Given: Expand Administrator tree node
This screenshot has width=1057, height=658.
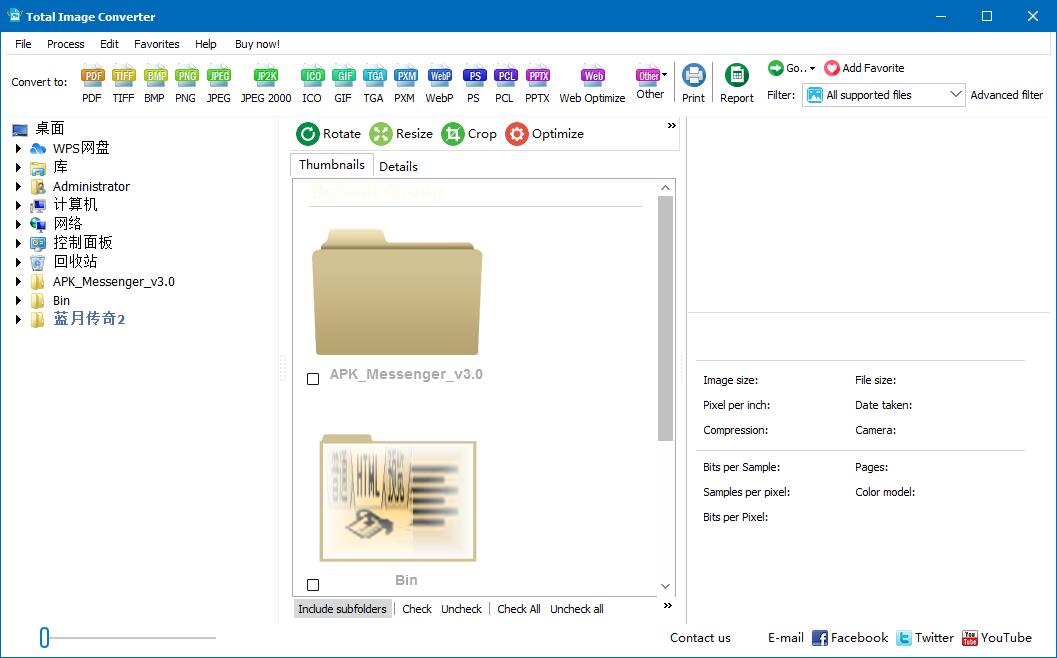Looking at the screenshot, I should coord(19,187).
